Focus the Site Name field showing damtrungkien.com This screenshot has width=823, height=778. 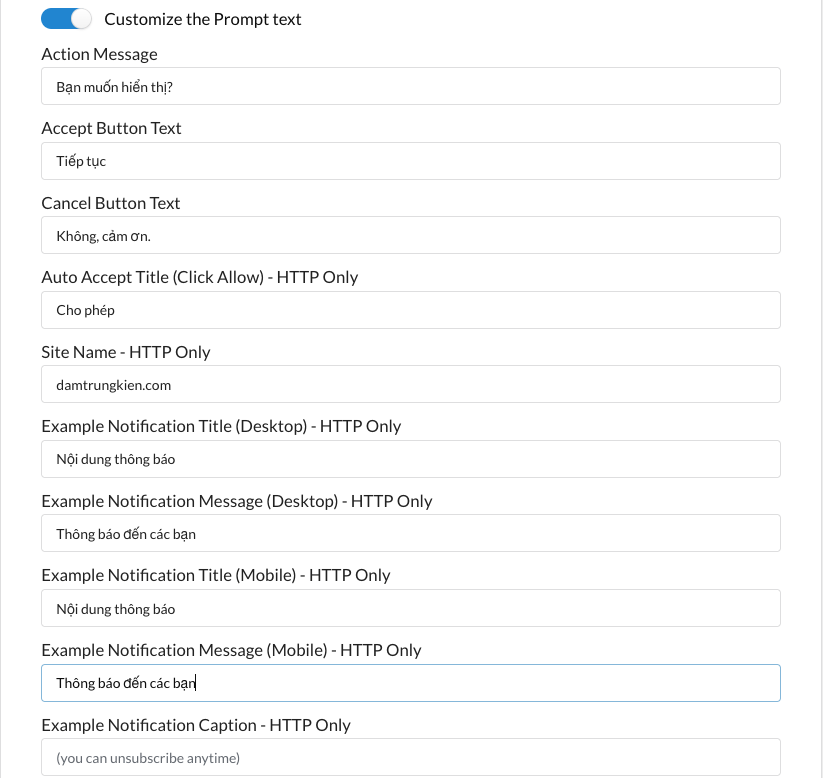click(410, 384)
